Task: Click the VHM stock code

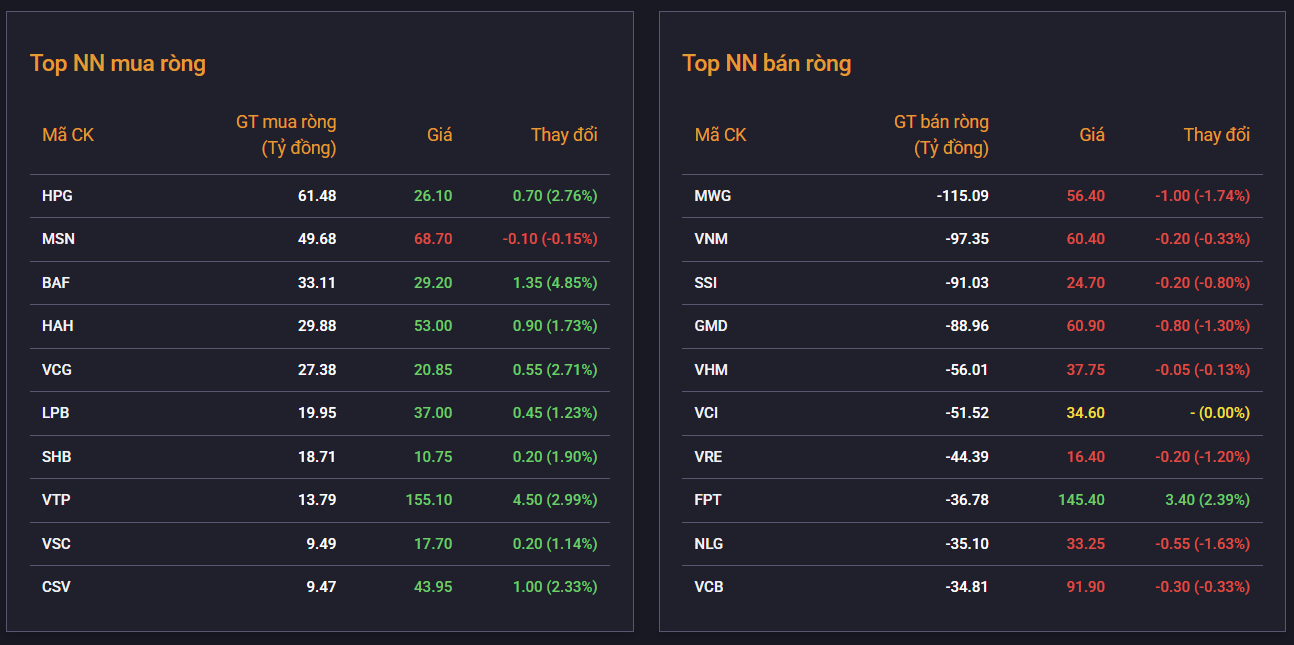Action: point(711,370)
